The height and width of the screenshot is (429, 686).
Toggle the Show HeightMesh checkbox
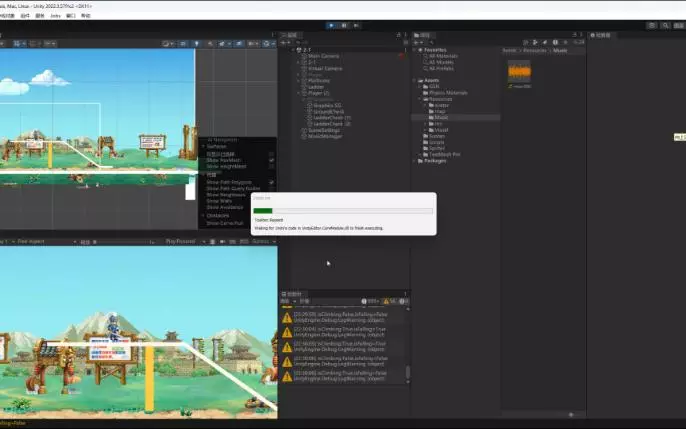click(272, 167)
